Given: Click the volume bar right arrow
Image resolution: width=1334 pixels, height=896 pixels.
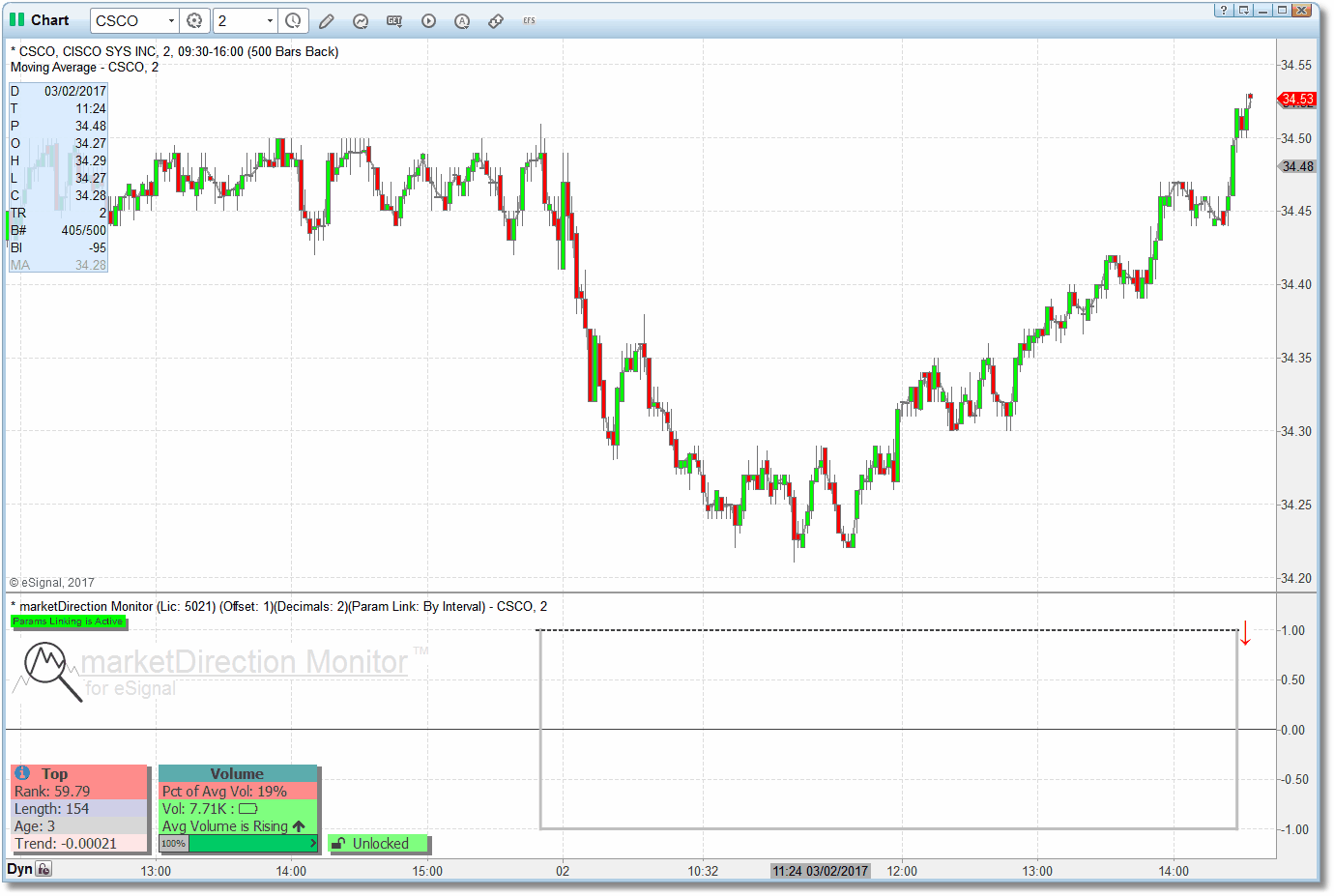Looking at the screenshot, I should tap(312, 844).
